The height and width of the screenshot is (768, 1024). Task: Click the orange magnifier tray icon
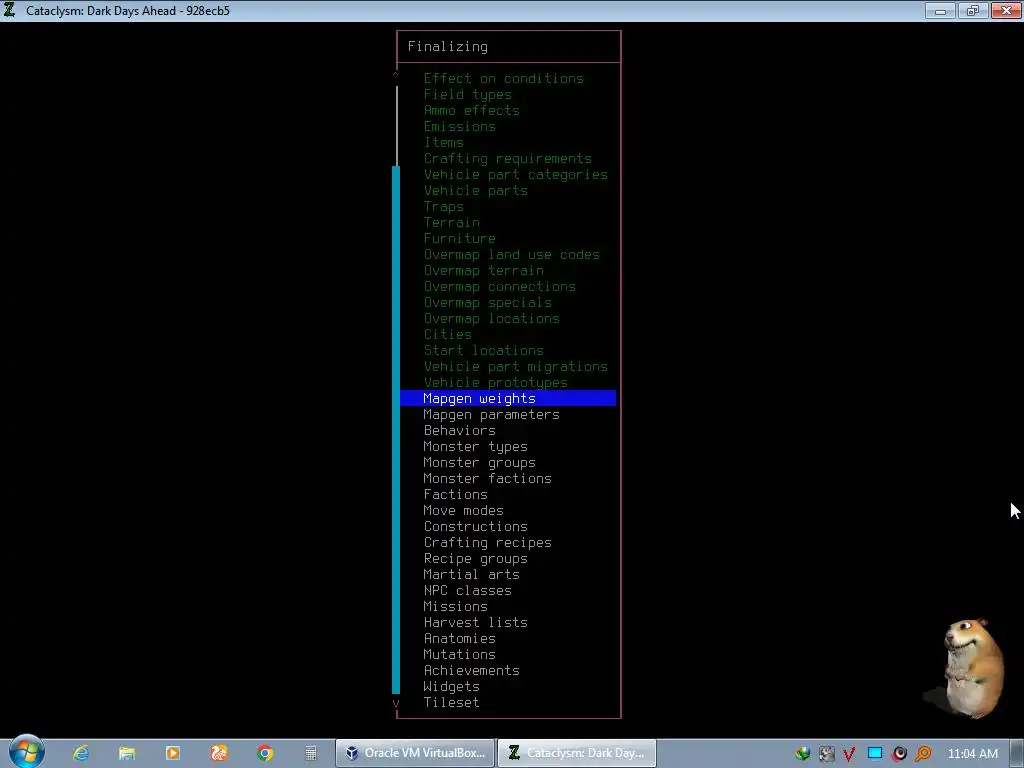coord(923,754)
